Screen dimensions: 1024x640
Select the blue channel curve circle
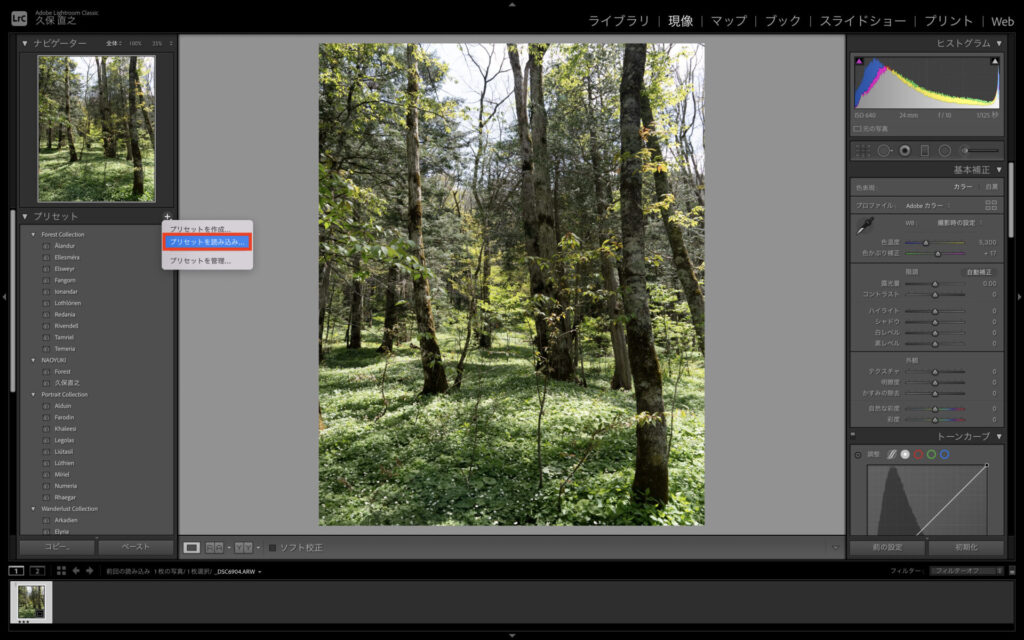(x=944, y=455)
